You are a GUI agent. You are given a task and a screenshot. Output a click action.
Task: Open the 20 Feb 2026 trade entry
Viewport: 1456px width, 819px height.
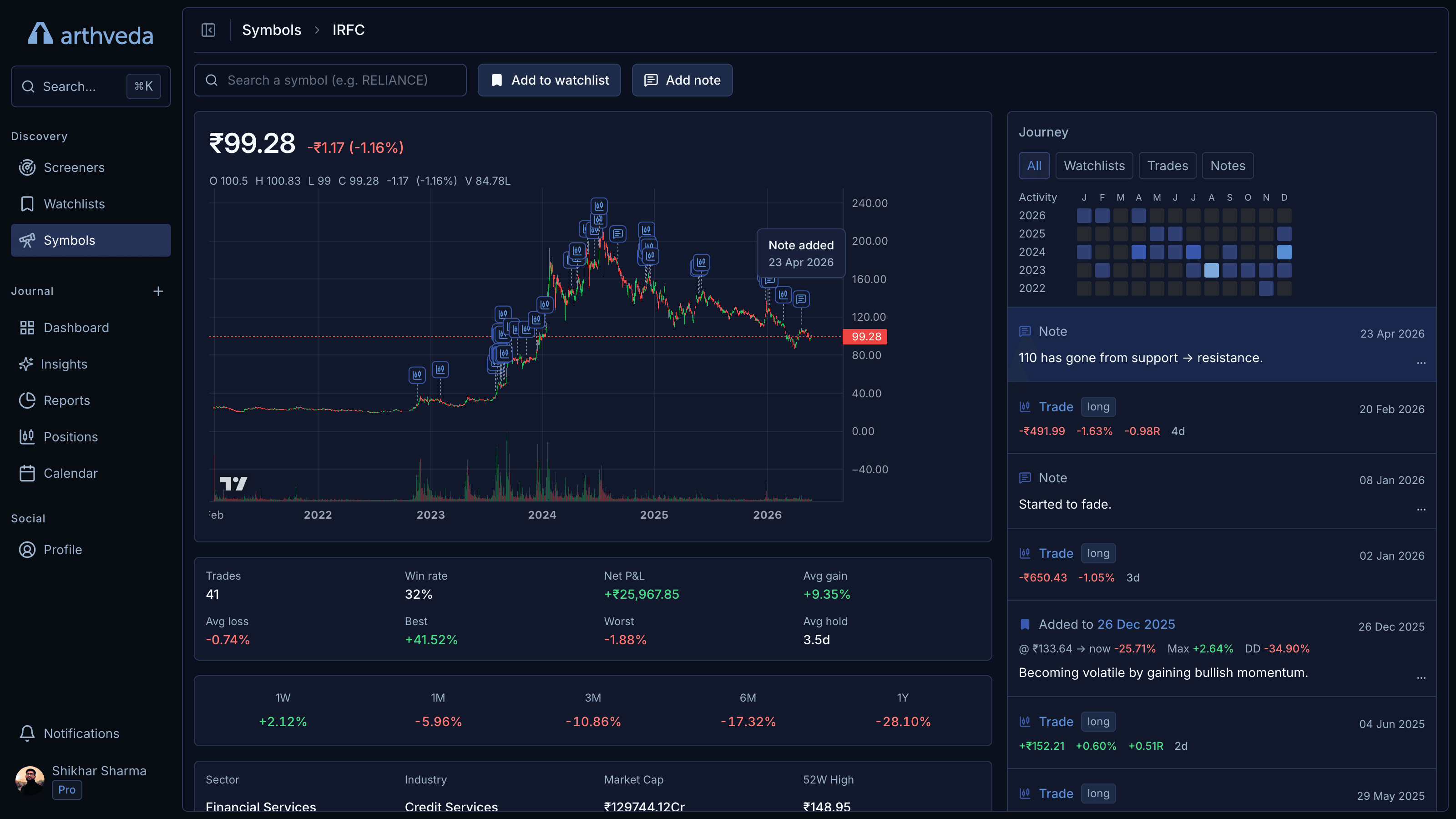(1221, 418)
